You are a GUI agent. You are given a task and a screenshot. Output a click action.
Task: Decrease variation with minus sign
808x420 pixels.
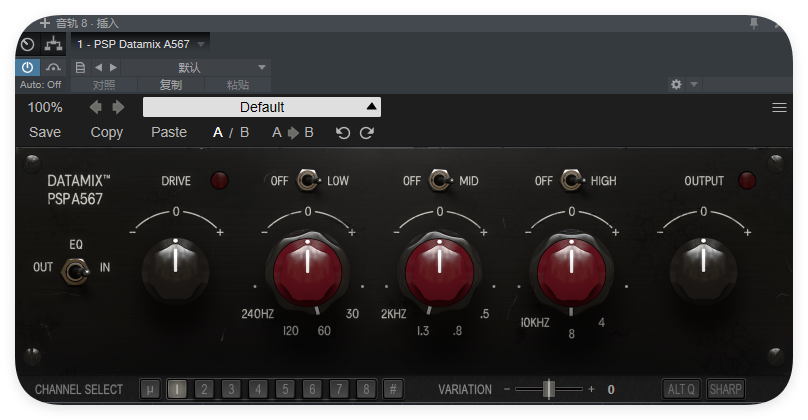coord(507,389)
